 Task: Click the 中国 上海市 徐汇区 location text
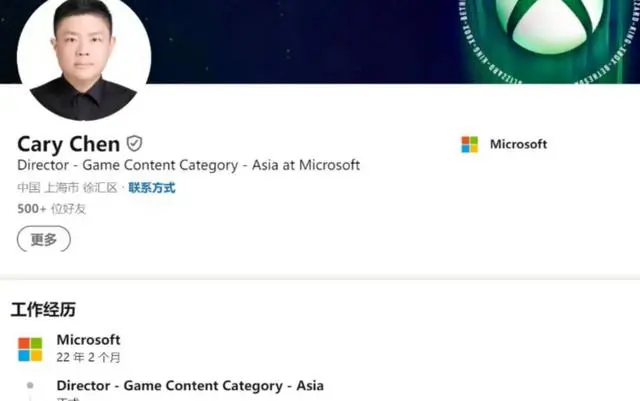pyautogui.click(x=67, y=188)
